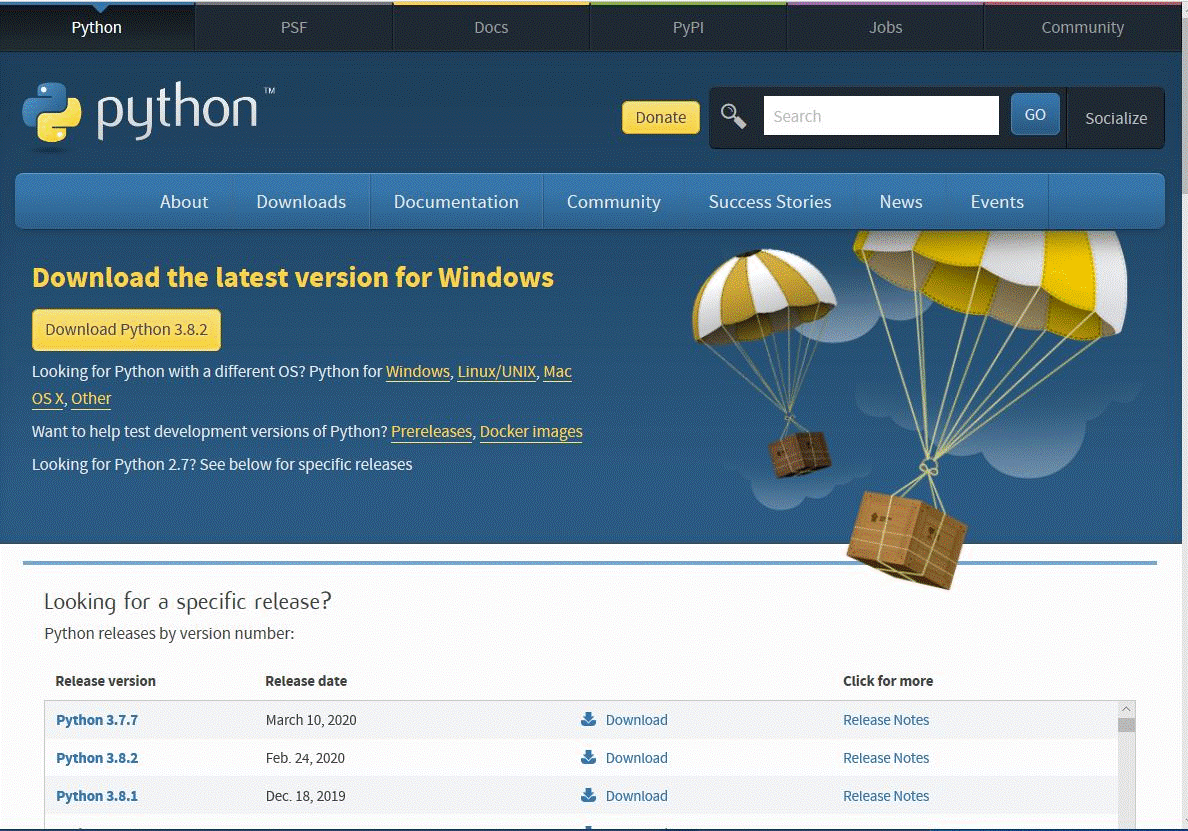Open Release Notes for Python 3.8.1
Viewport: 1188px width, 831px height.
coord(886,795)
